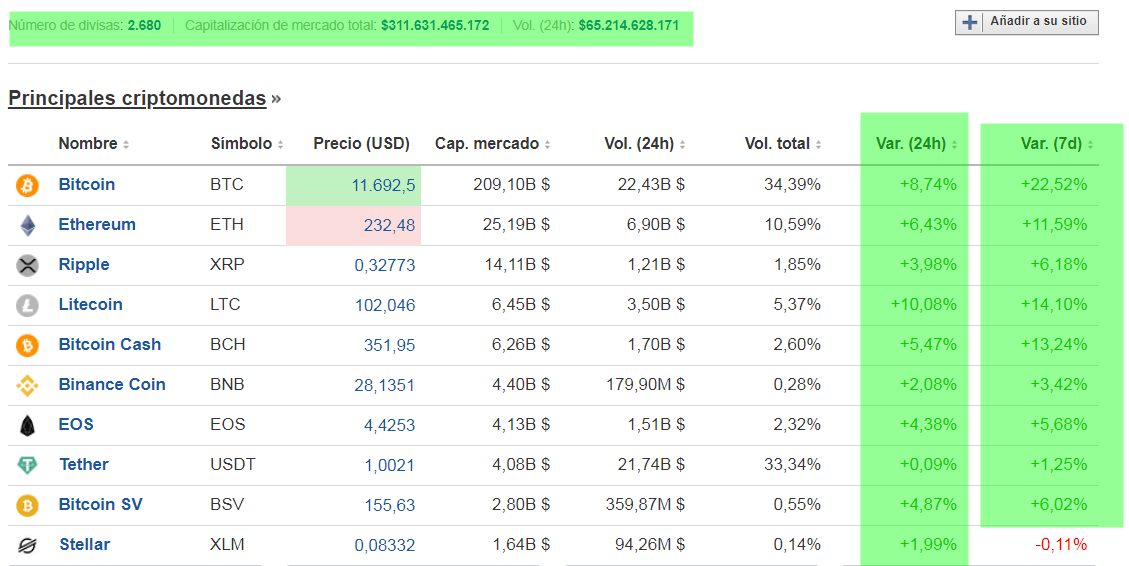Sort table by Símbolo column arrows

point(281,145)
